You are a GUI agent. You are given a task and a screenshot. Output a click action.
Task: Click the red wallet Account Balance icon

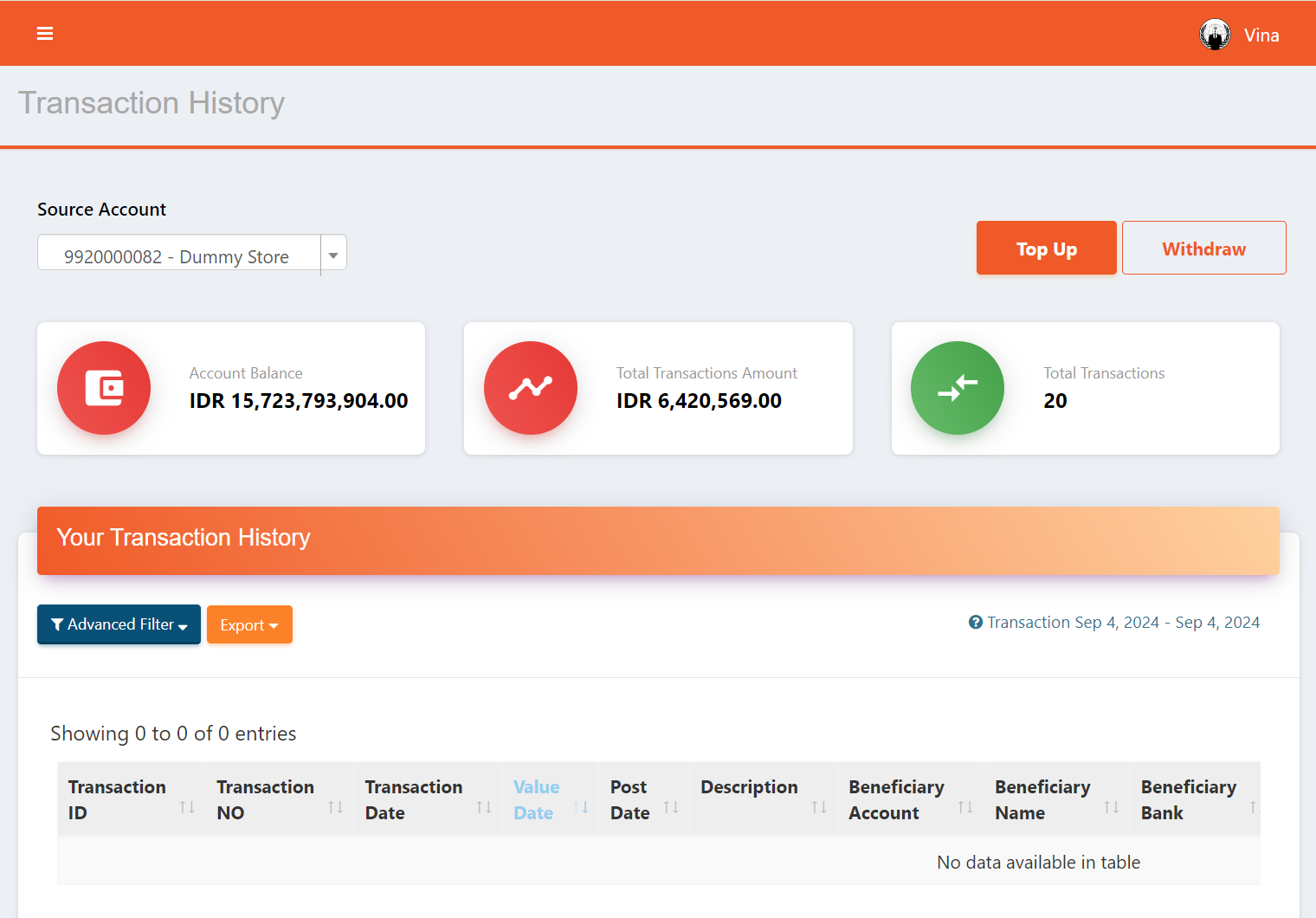(x=104, y=388)
